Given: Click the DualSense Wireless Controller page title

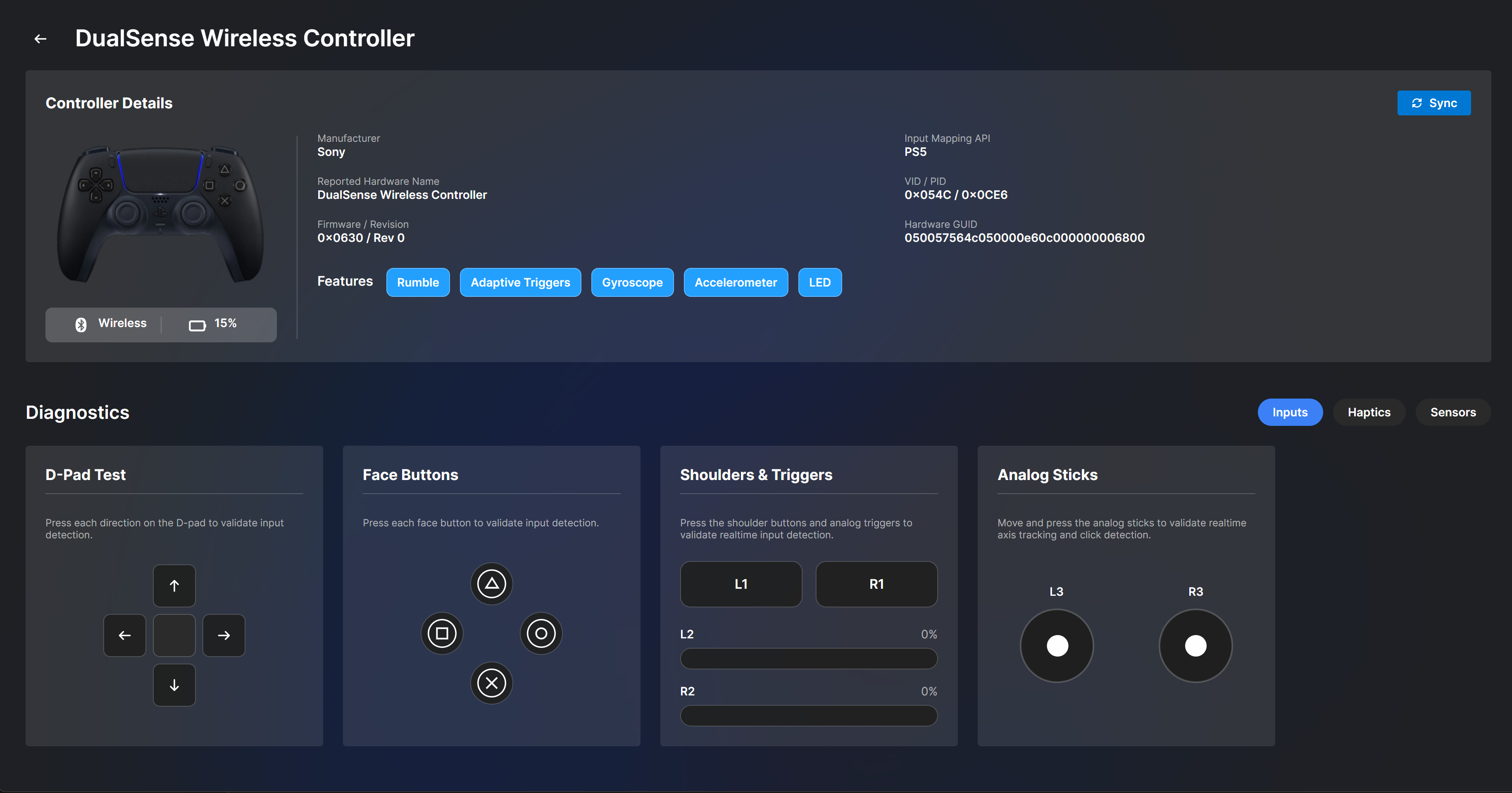Looking at the screenshot, I should pos(245,38).
